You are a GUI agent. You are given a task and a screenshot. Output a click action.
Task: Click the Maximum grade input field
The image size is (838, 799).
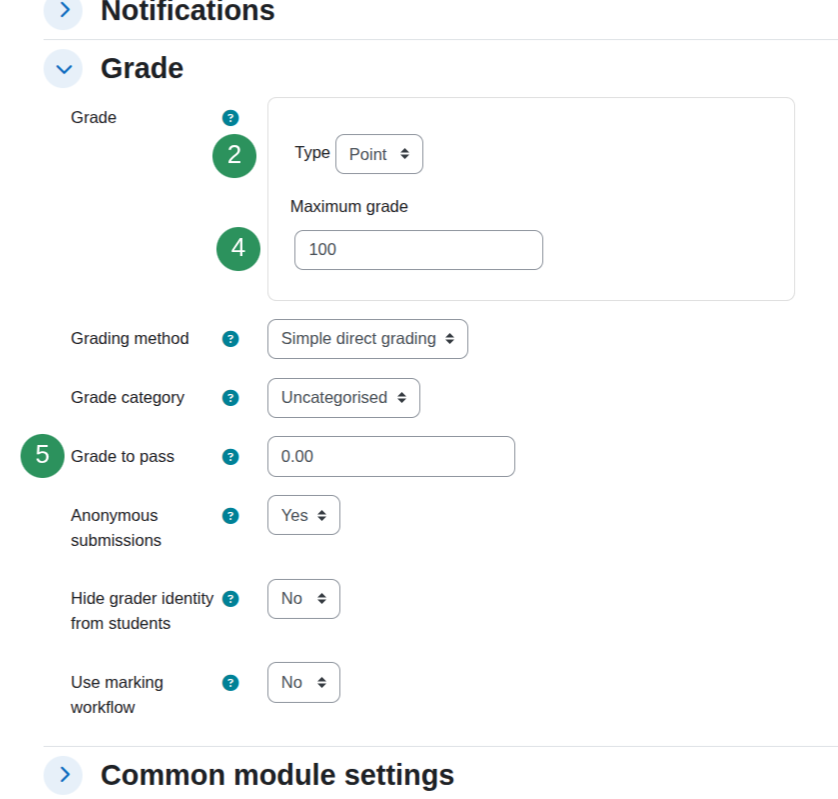(418, 250)
